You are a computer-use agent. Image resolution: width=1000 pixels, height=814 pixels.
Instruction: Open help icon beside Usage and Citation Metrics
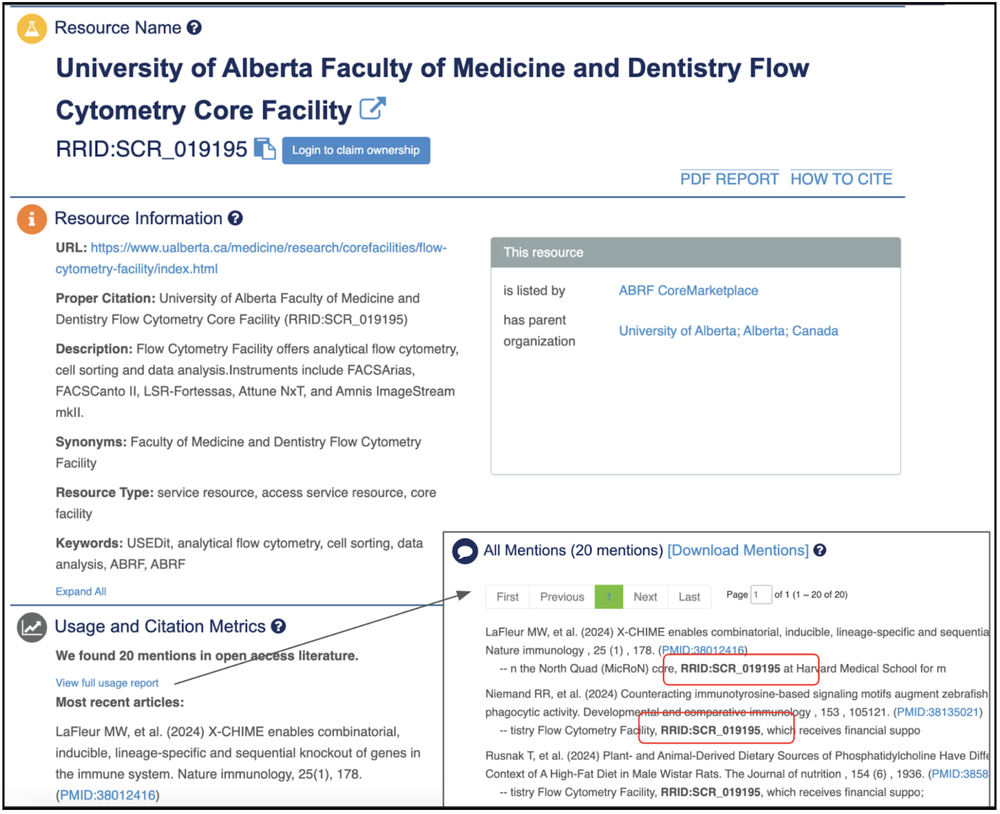[278, 626]
